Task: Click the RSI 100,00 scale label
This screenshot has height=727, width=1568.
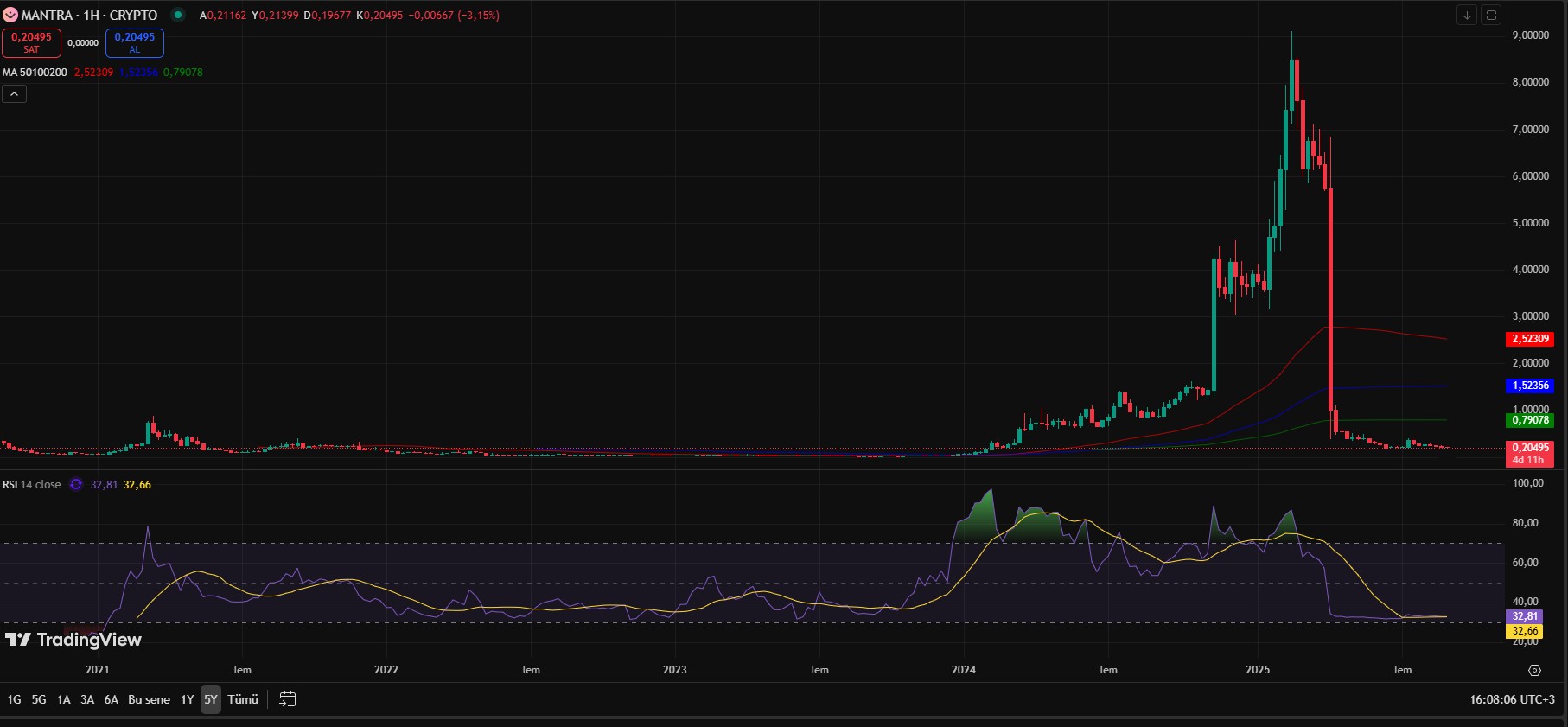Action: (x=1528, y=483)
